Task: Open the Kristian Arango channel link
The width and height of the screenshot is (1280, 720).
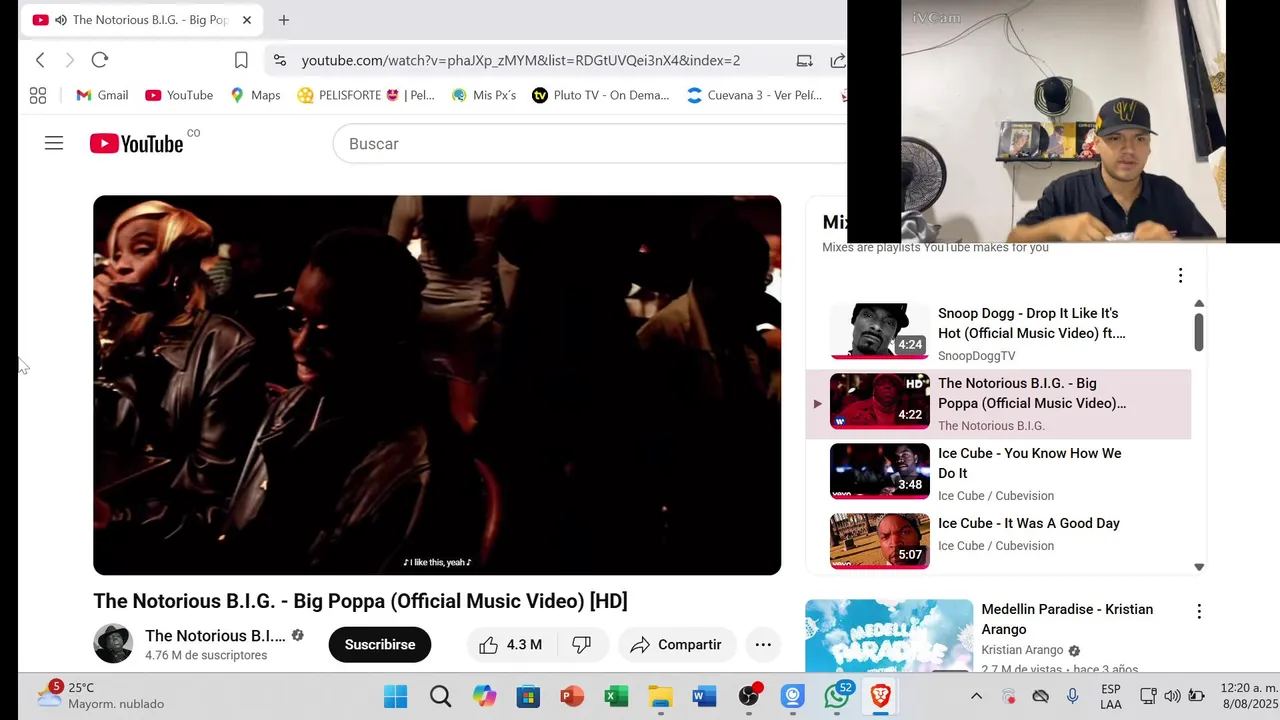Action: click(1022, 650)
